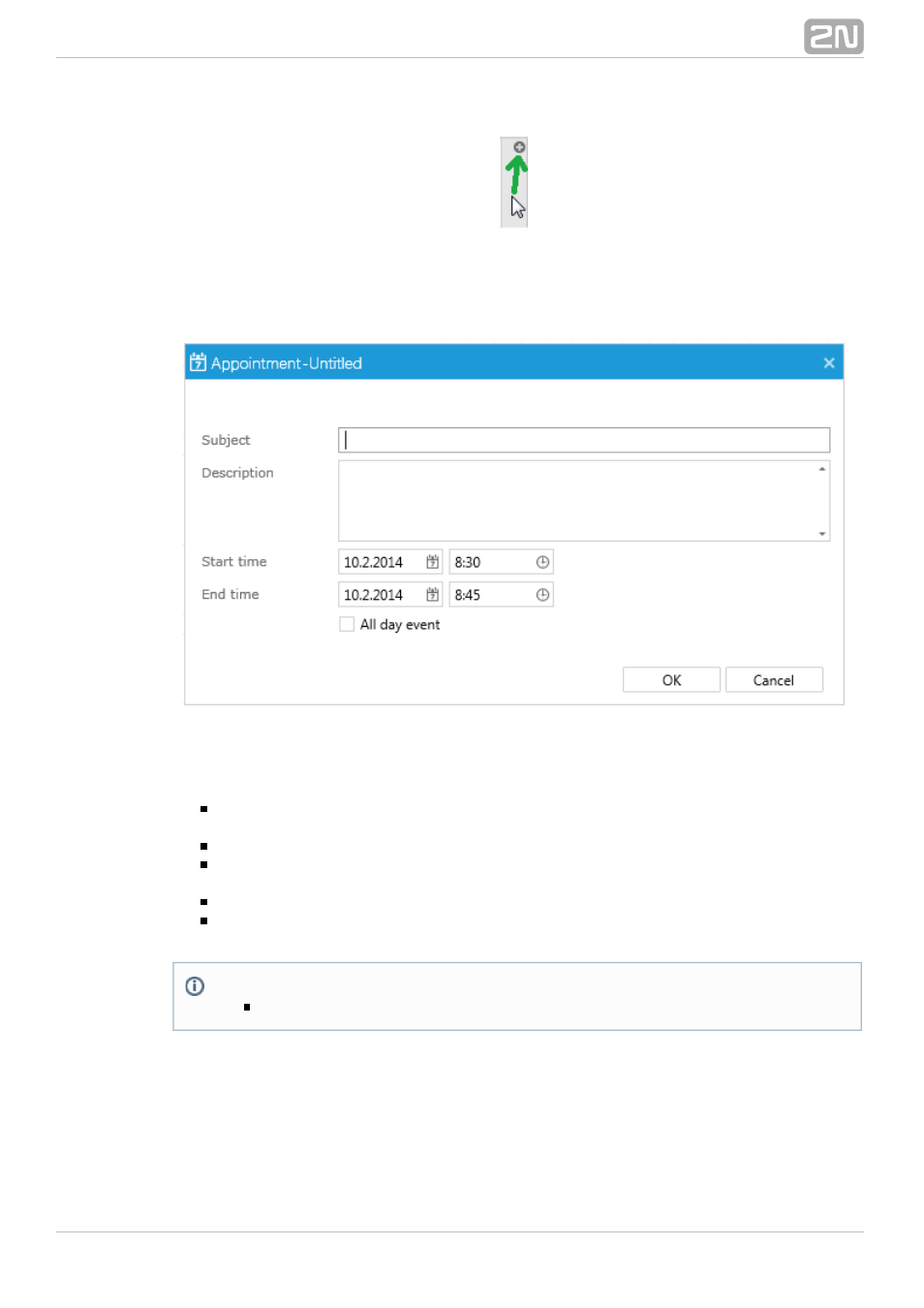
Task: Open Start time date calendar picker
Action: [433, 562]
